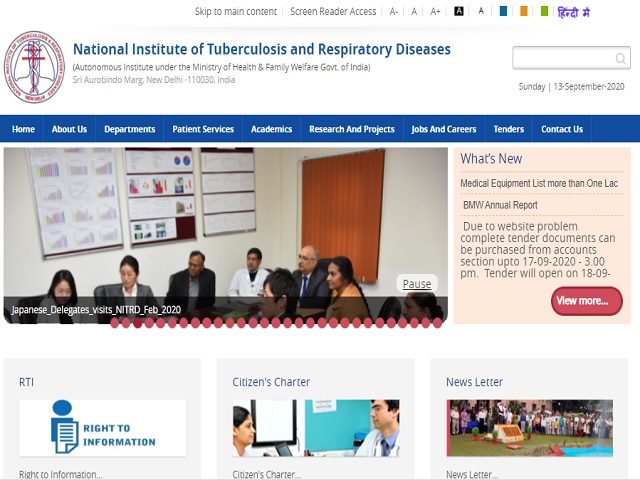Screen dimensions: 640x480
Task: Open the News Letter image
Action: (x=529, y=428)
